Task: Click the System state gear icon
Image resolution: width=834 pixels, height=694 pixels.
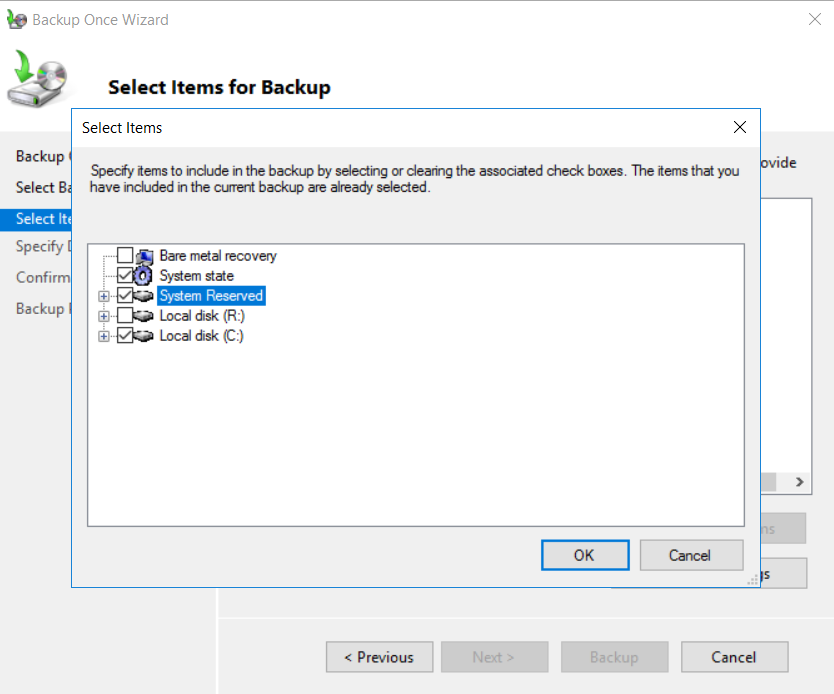Action: (x=143, y=276)
